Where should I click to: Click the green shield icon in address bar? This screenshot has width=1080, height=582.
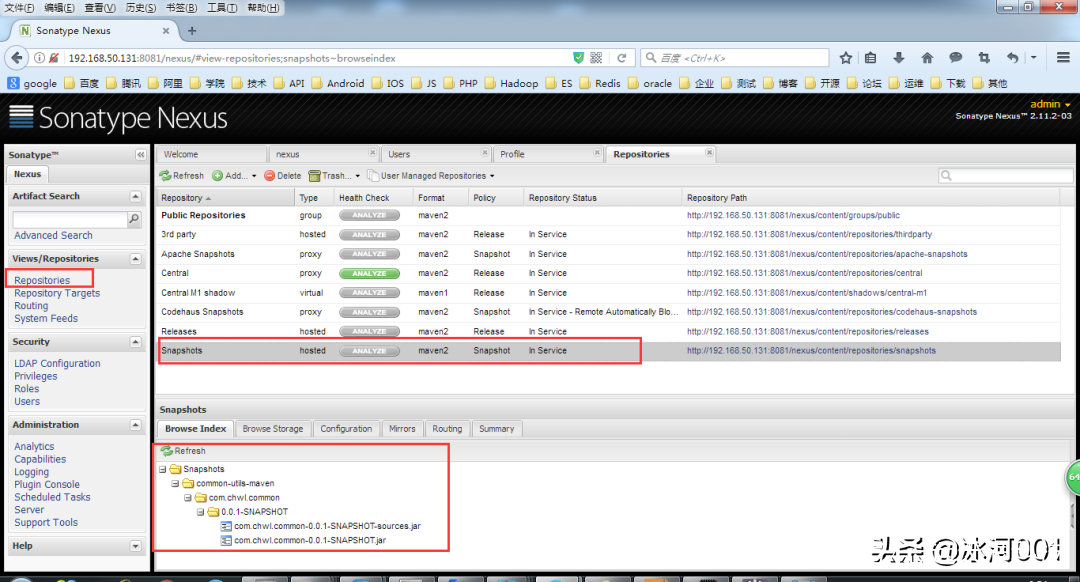(579, 58)
